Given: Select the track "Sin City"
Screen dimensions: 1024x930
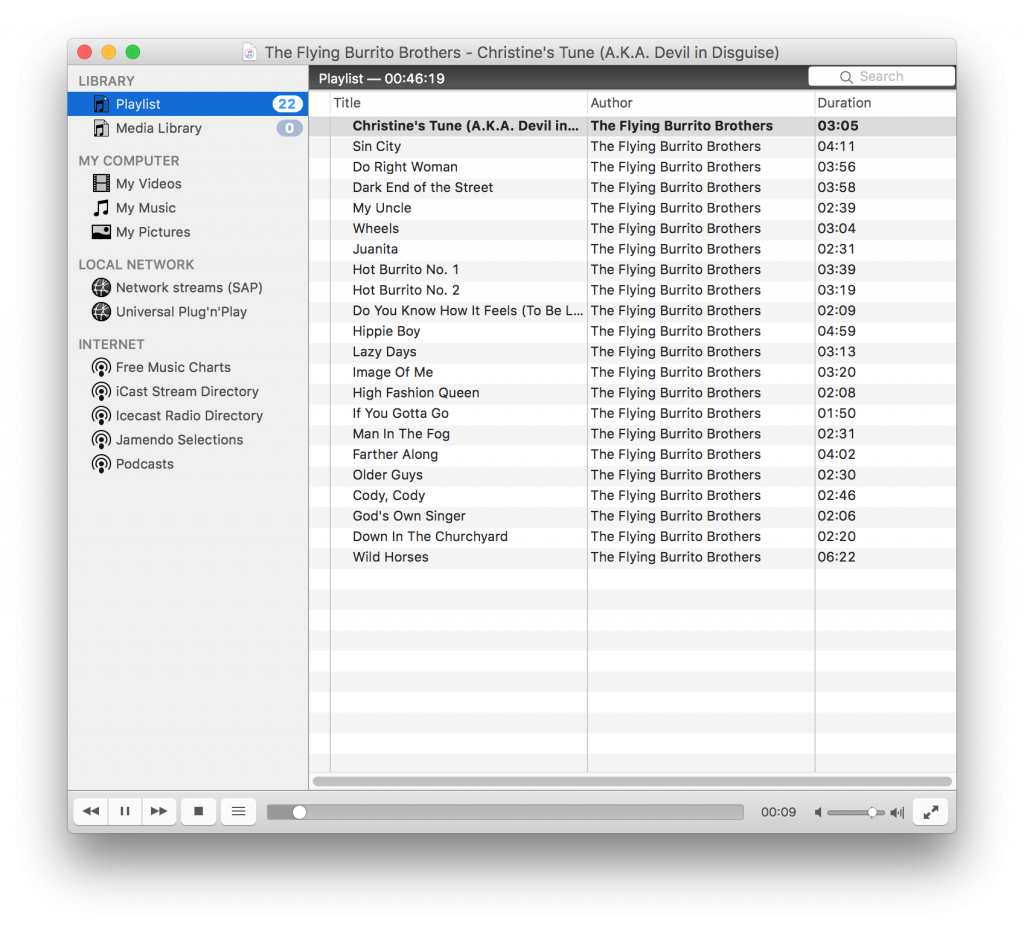Looking at the screenshot, I should coord(632,146).
